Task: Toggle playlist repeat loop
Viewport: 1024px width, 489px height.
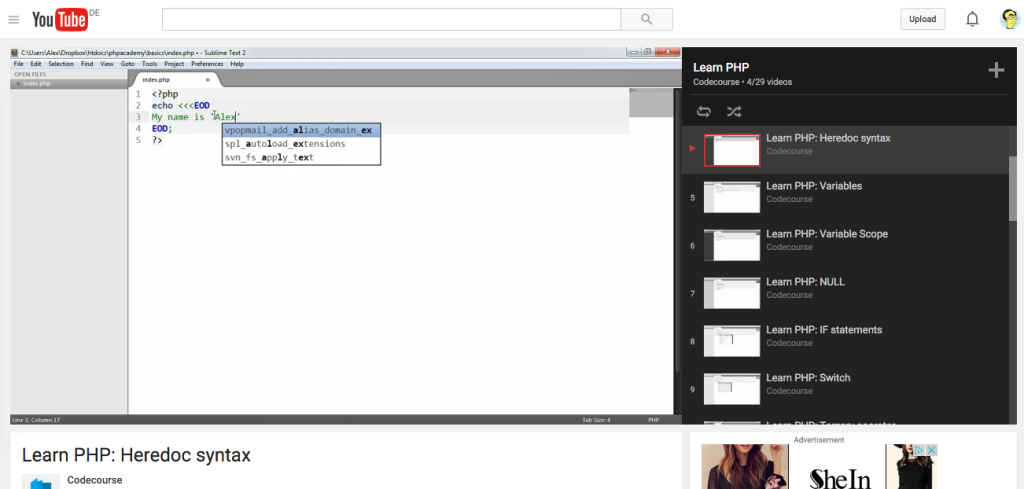Action: [x=704, y=111]
